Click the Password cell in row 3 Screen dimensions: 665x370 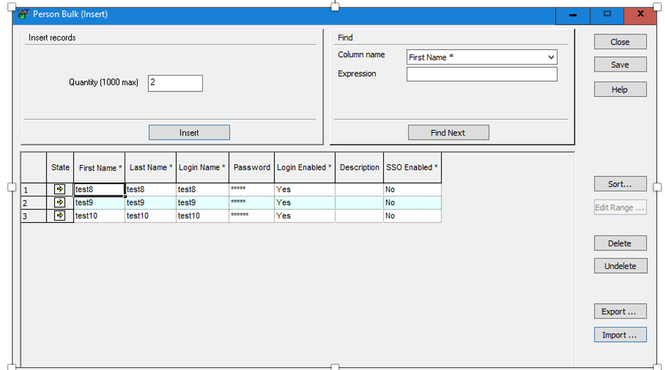click(x=251, y=216)
